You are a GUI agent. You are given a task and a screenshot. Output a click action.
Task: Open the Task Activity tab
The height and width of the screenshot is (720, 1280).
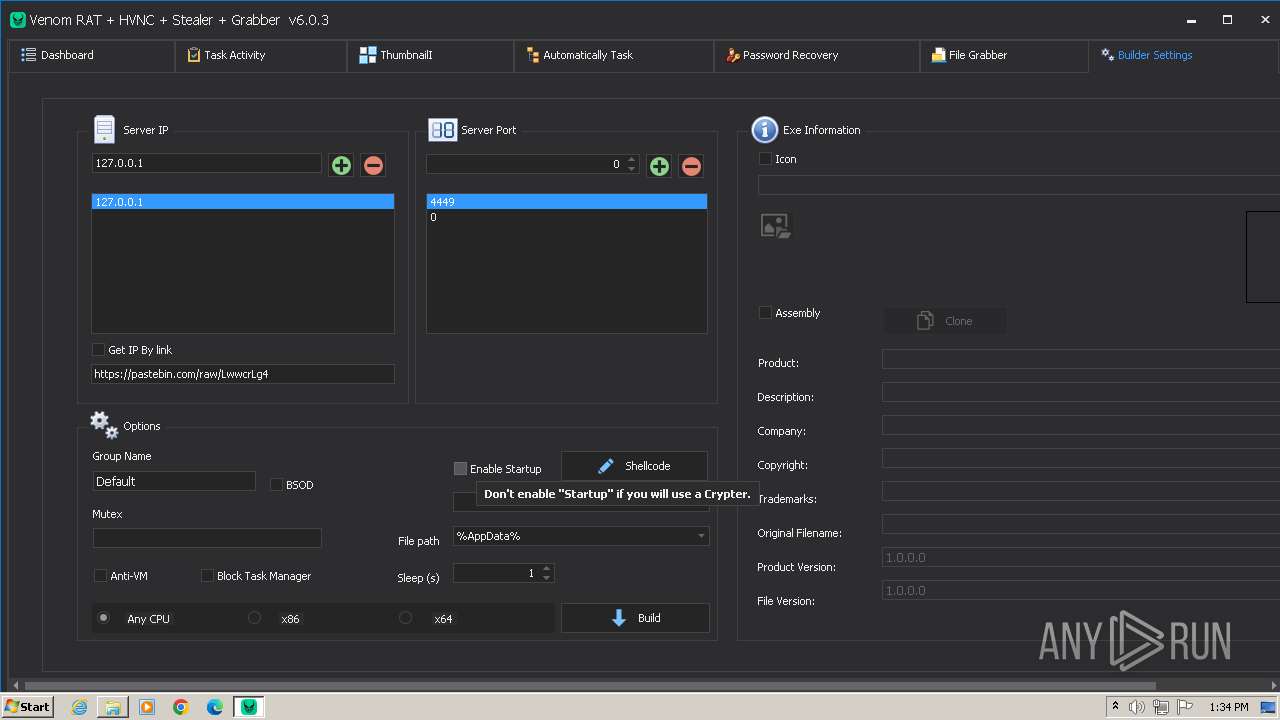coord(260,55)
